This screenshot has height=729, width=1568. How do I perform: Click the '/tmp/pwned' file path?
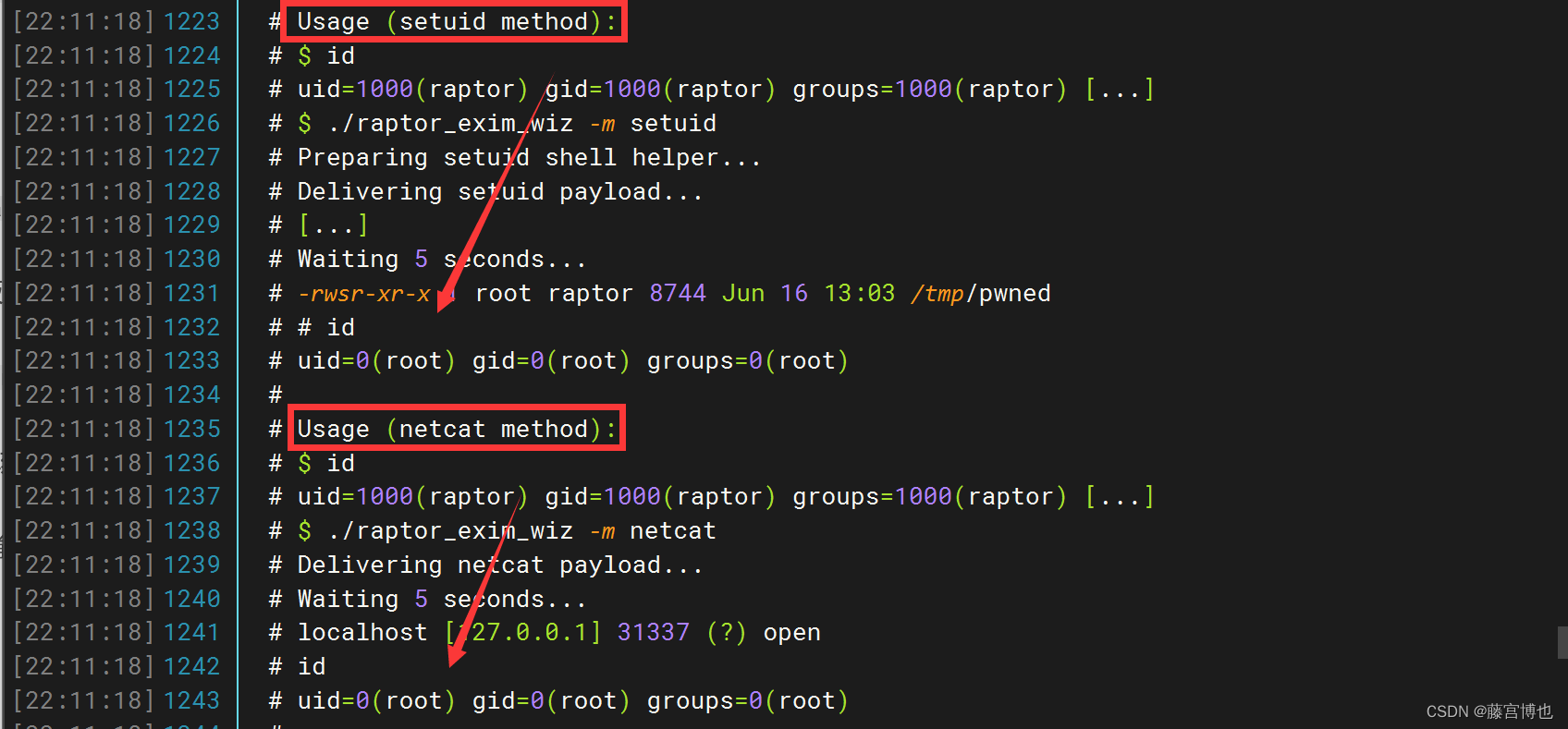point(981,293)
